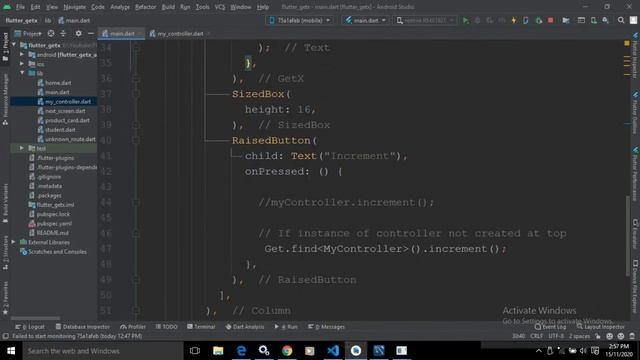This screenshot has width=640, height=360.
Task: Expand the android folder node
Action: click(x=22, y=54)
